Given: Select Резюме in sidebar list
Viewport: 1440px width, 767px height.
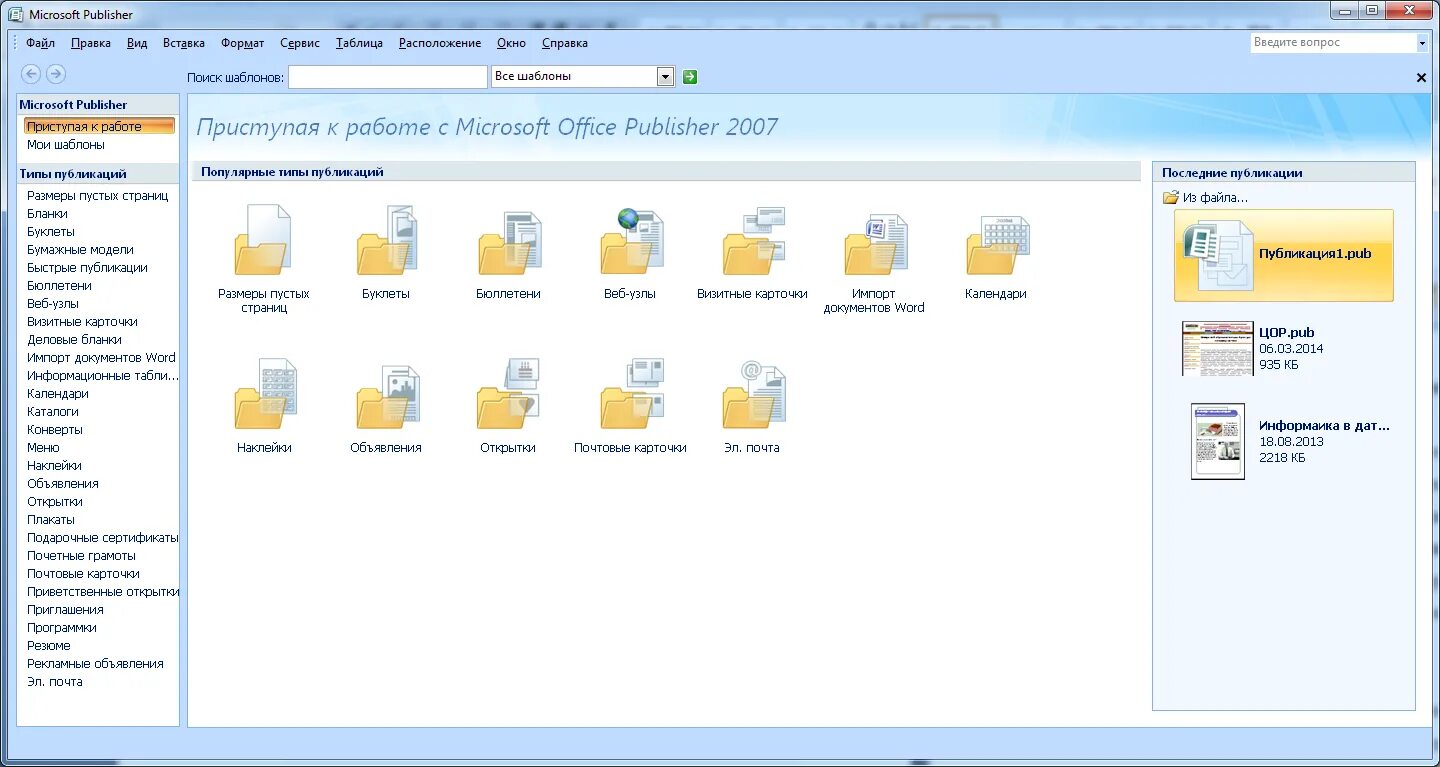Looking at the screenshot, I should pyautogui.click(x=49, y=645).
